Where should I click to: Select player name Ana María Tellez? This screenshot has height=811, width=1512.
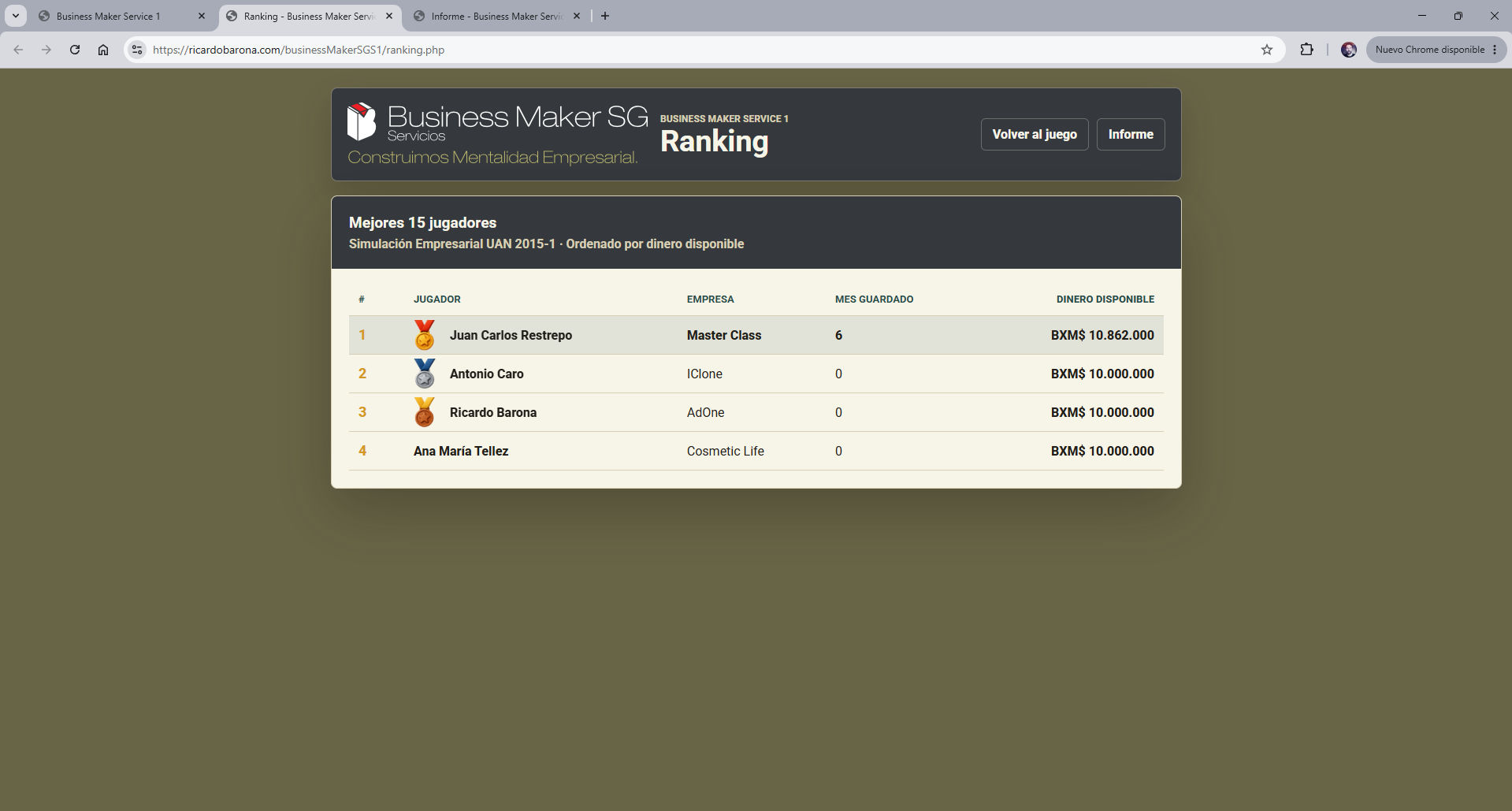(461, 451)
